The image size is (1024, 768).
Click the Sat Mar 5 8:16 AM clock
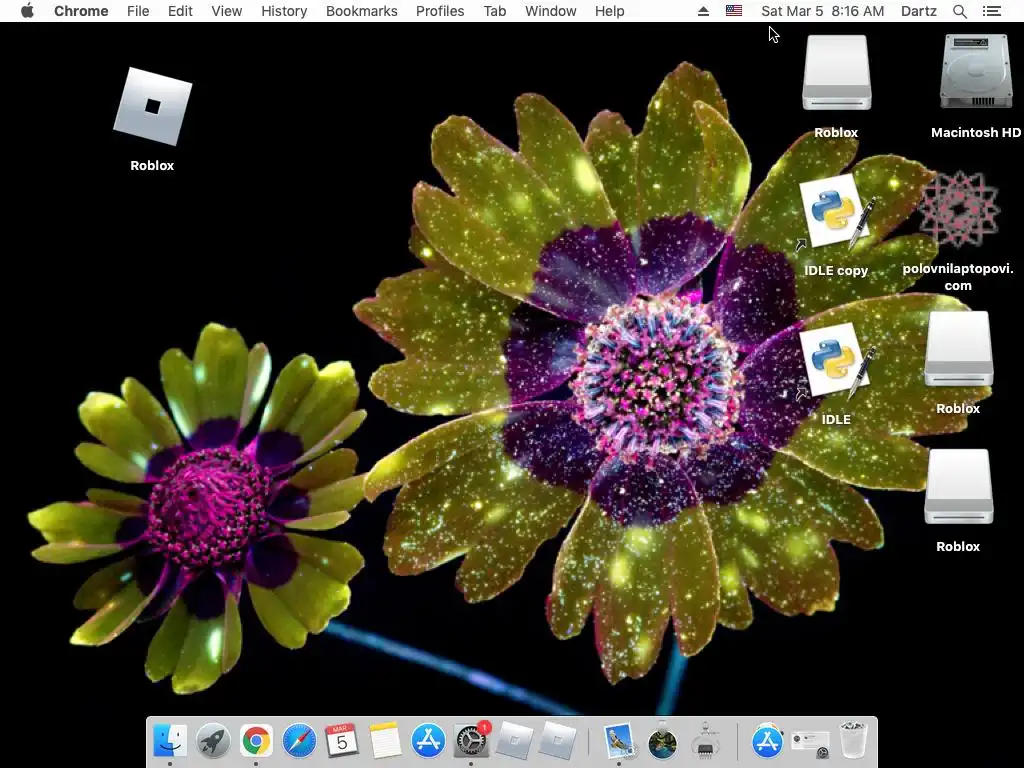tap(822, 11)
